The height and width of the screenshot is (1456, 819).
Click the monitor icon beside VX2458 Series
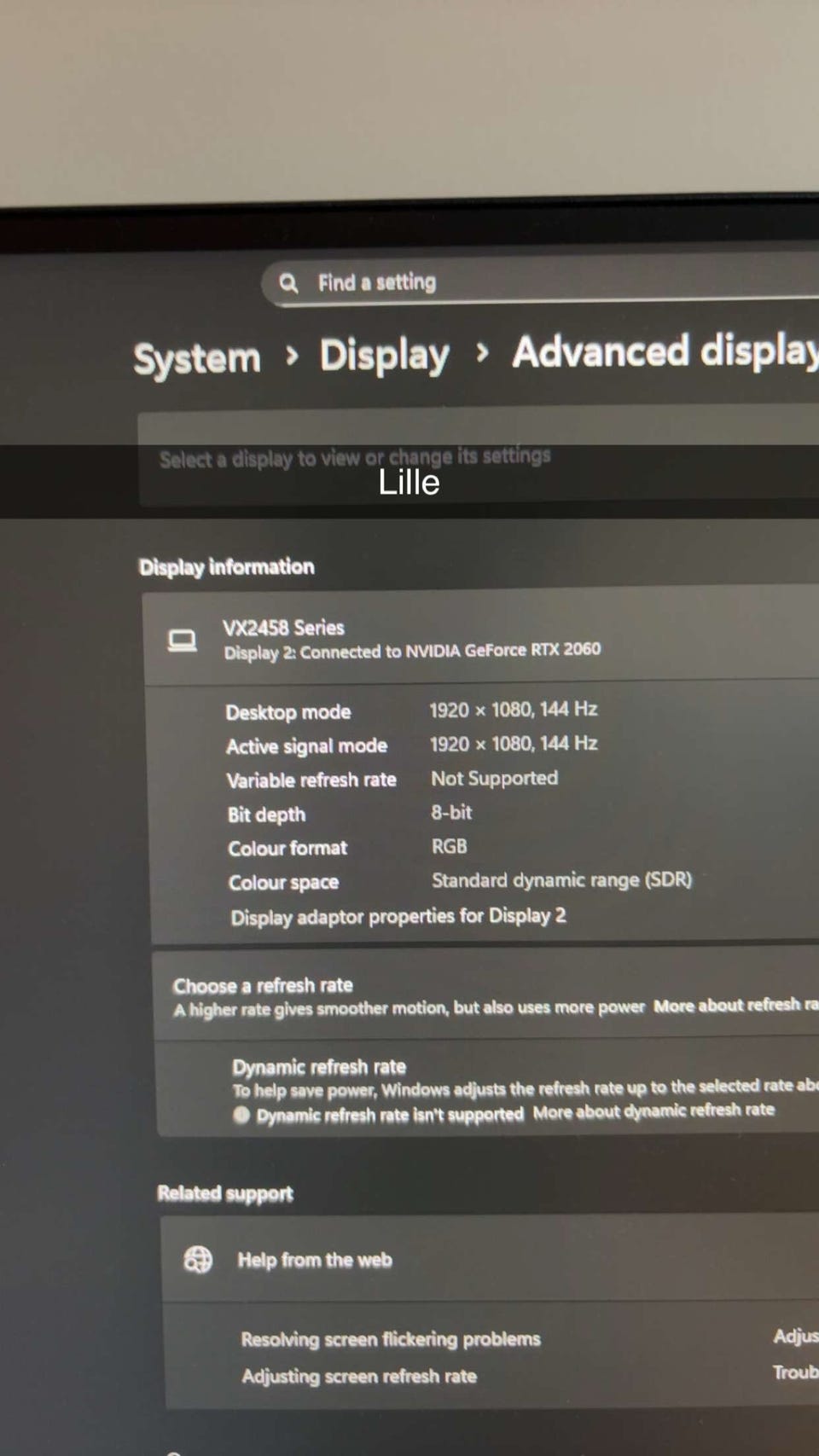click(182, 641)
